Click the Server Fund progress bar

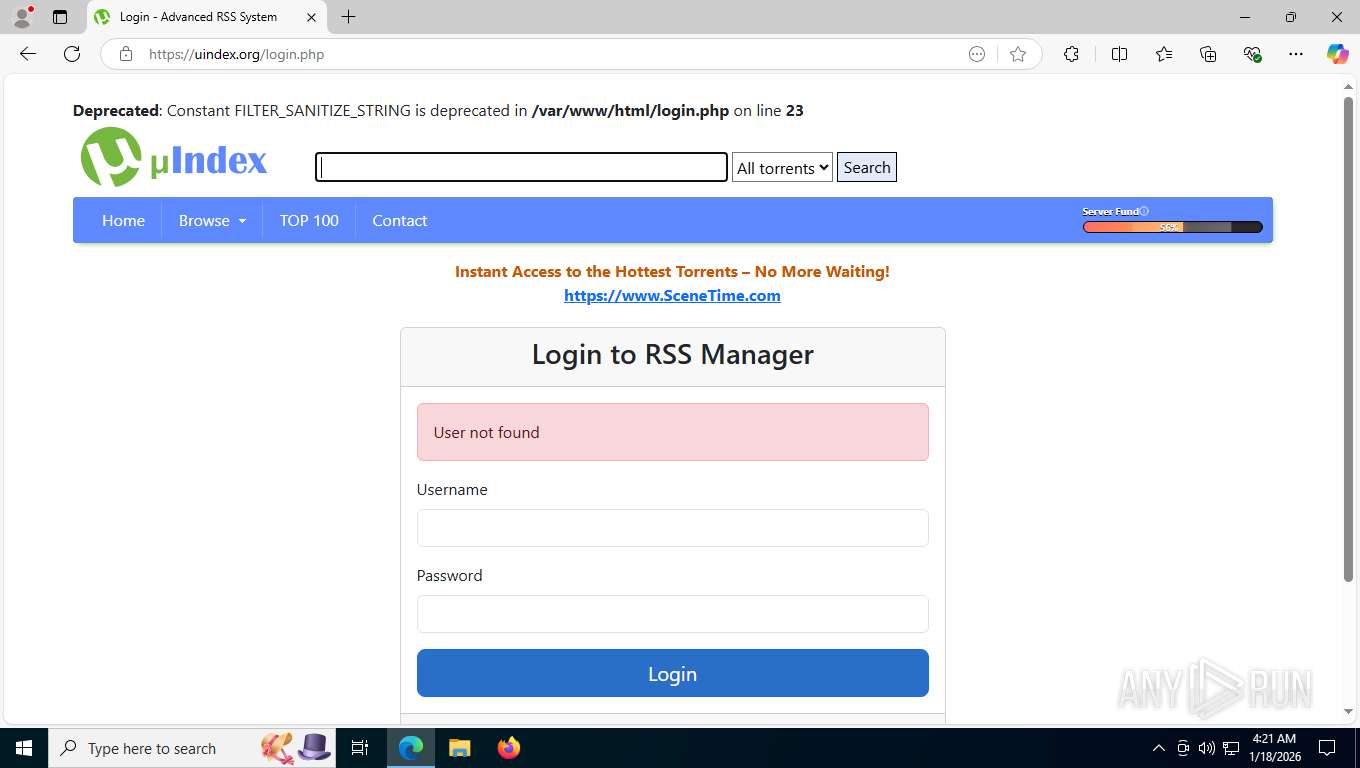point(1172,227)
